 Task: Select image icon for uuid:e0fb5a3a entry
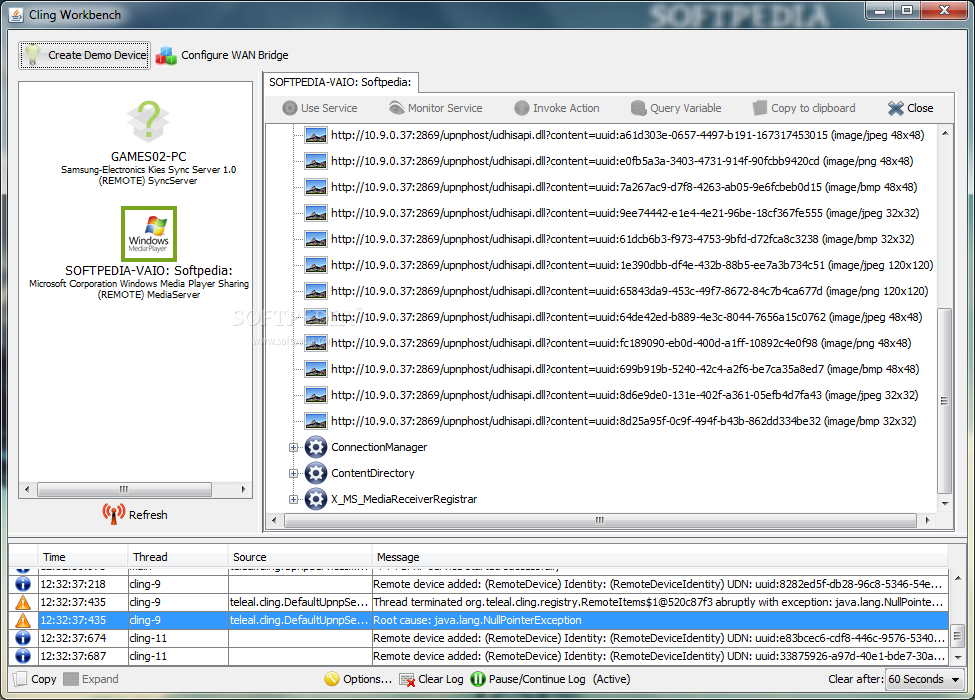tap(316, 161)
